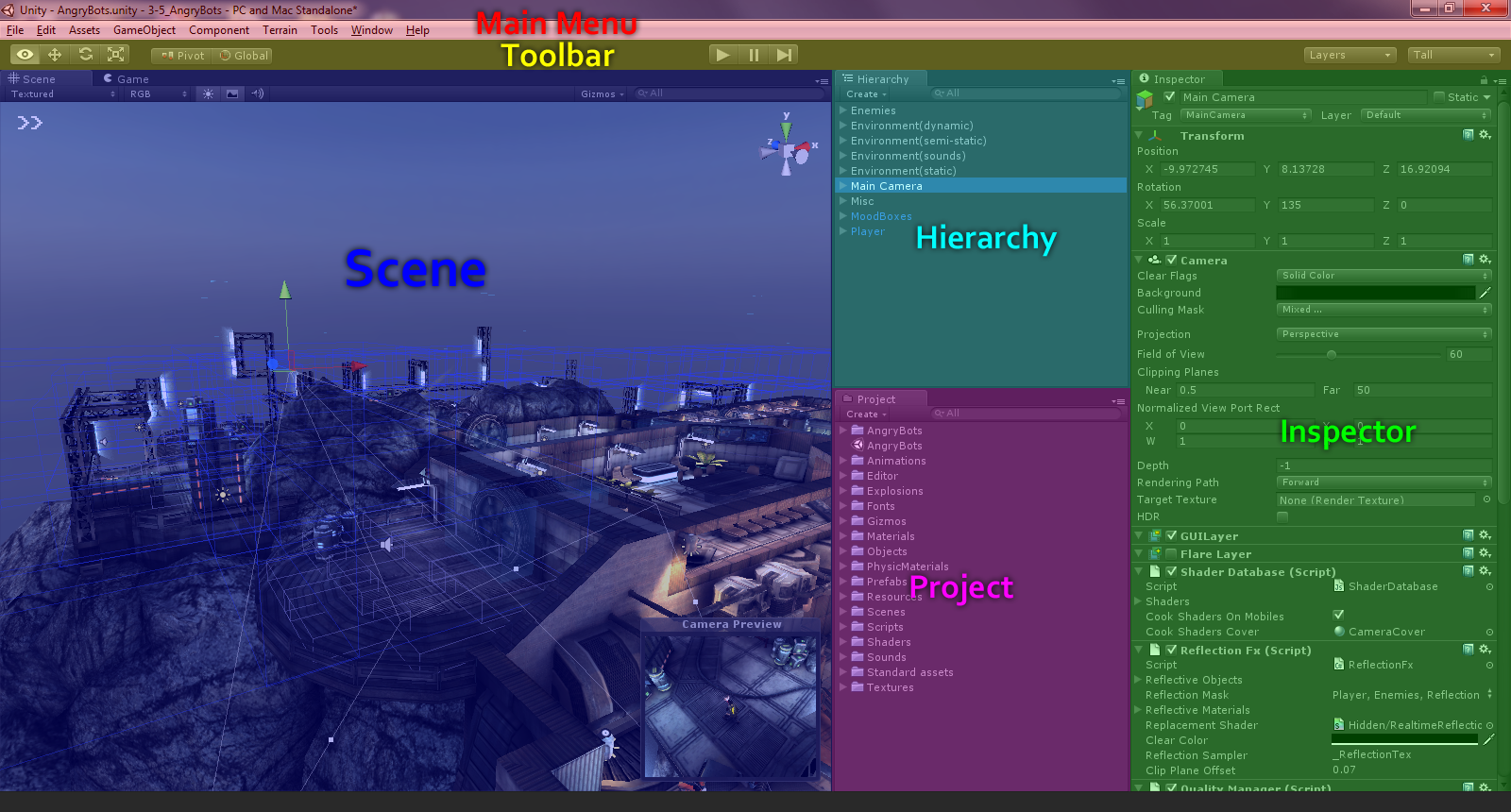
Task: Toggle the Camera component checkbox
Action: click(x=1171, y=260)
